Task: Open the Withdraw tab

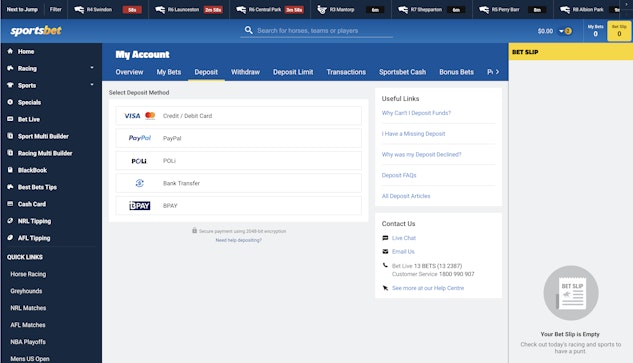Action: [245, 72]
